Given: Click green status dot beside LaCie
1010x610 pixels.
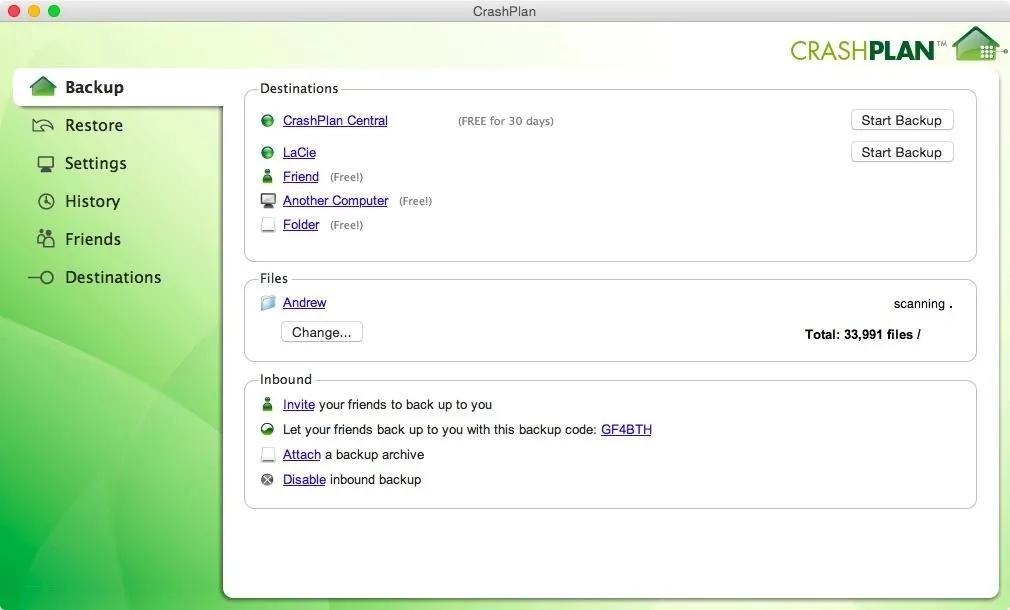Looking at the screenshot, I should coord(267,153).
